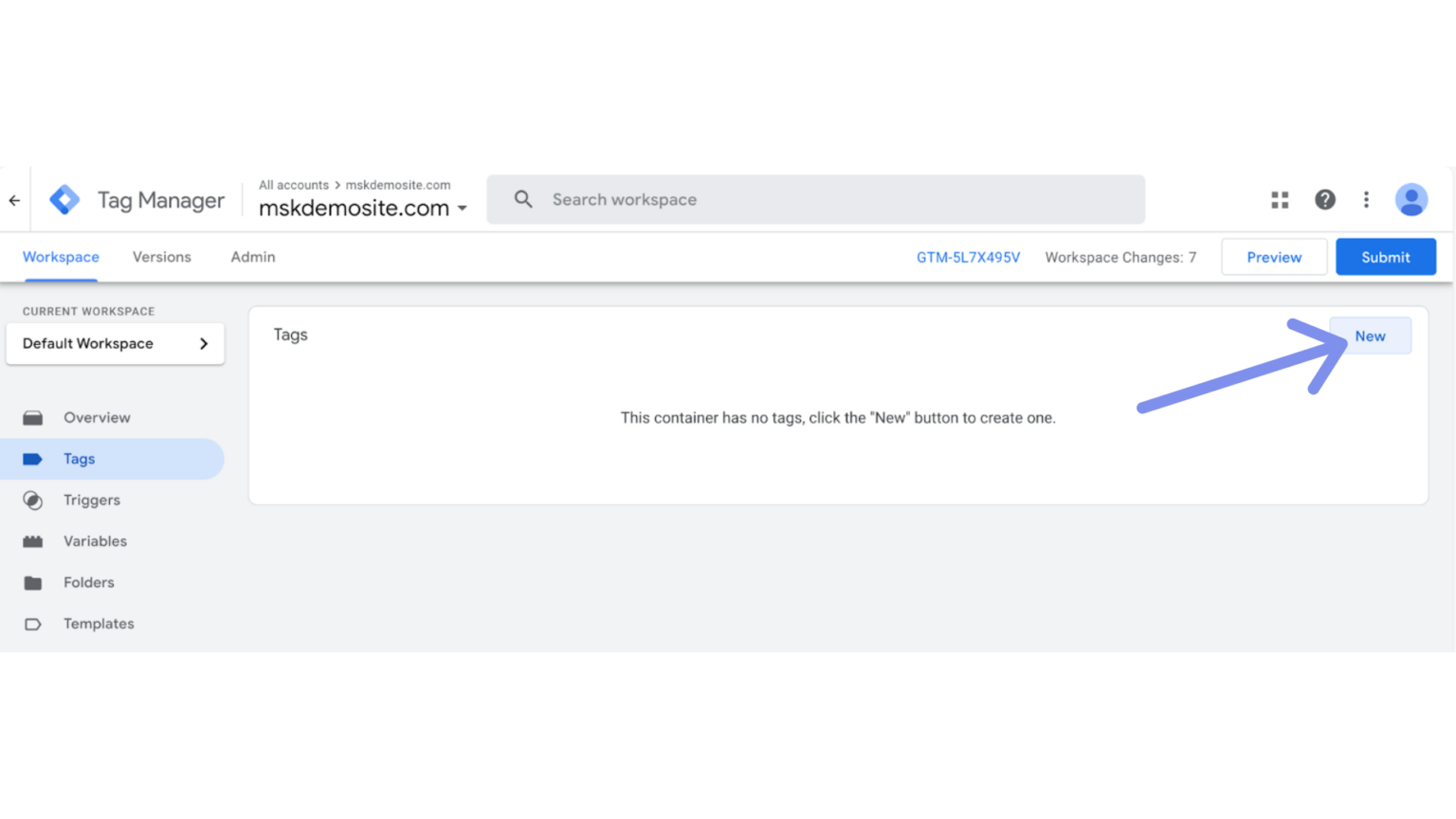The height and width of the screenshot is (819, 1456).
Task: Open the Google apps grid icon
Action: (x=1279, y=199)
